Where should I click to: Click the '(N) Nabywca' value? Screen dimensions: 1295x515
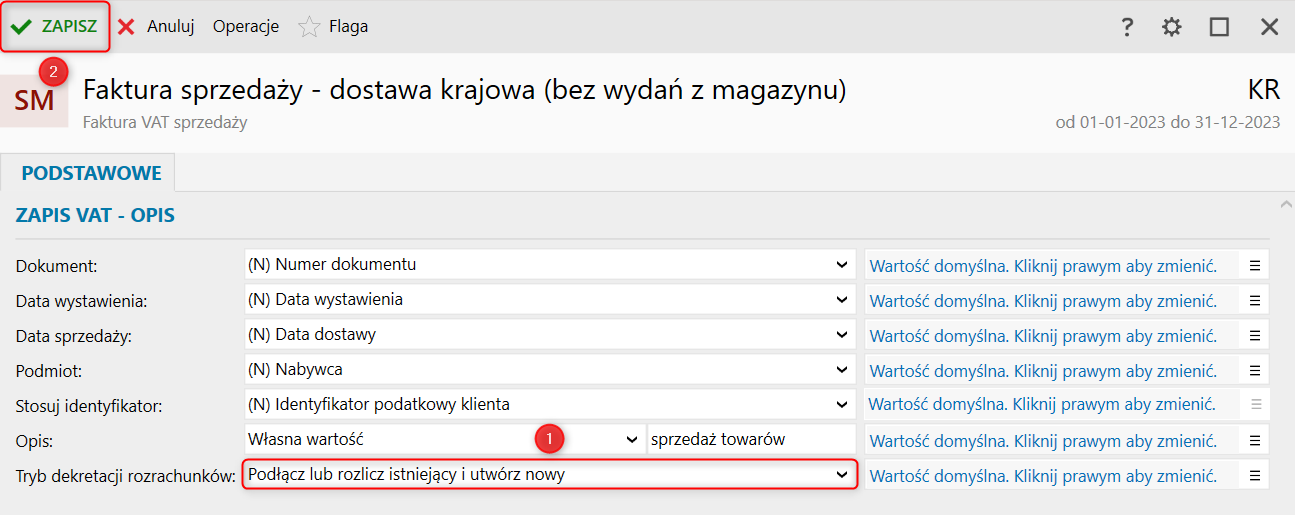(295, 370)
